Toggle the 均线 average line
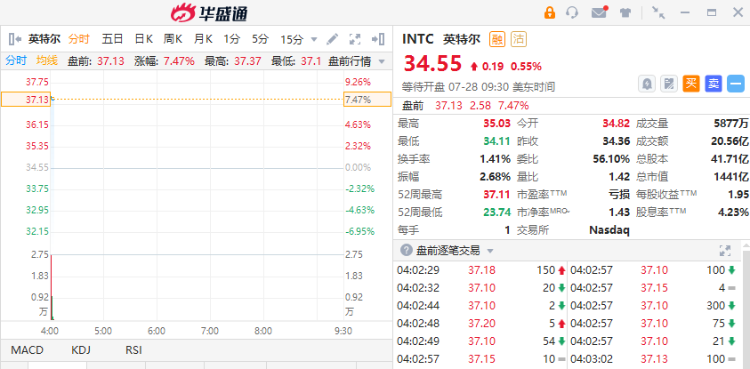 (x=47, y=61)
